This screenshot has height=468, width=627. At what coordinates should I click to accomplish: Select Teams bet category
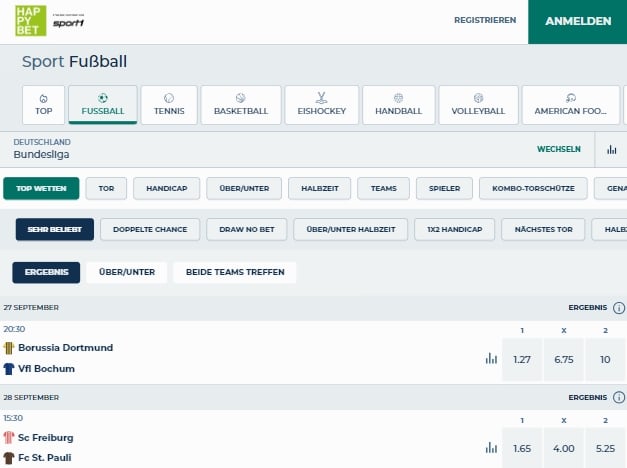pos(383,188)
